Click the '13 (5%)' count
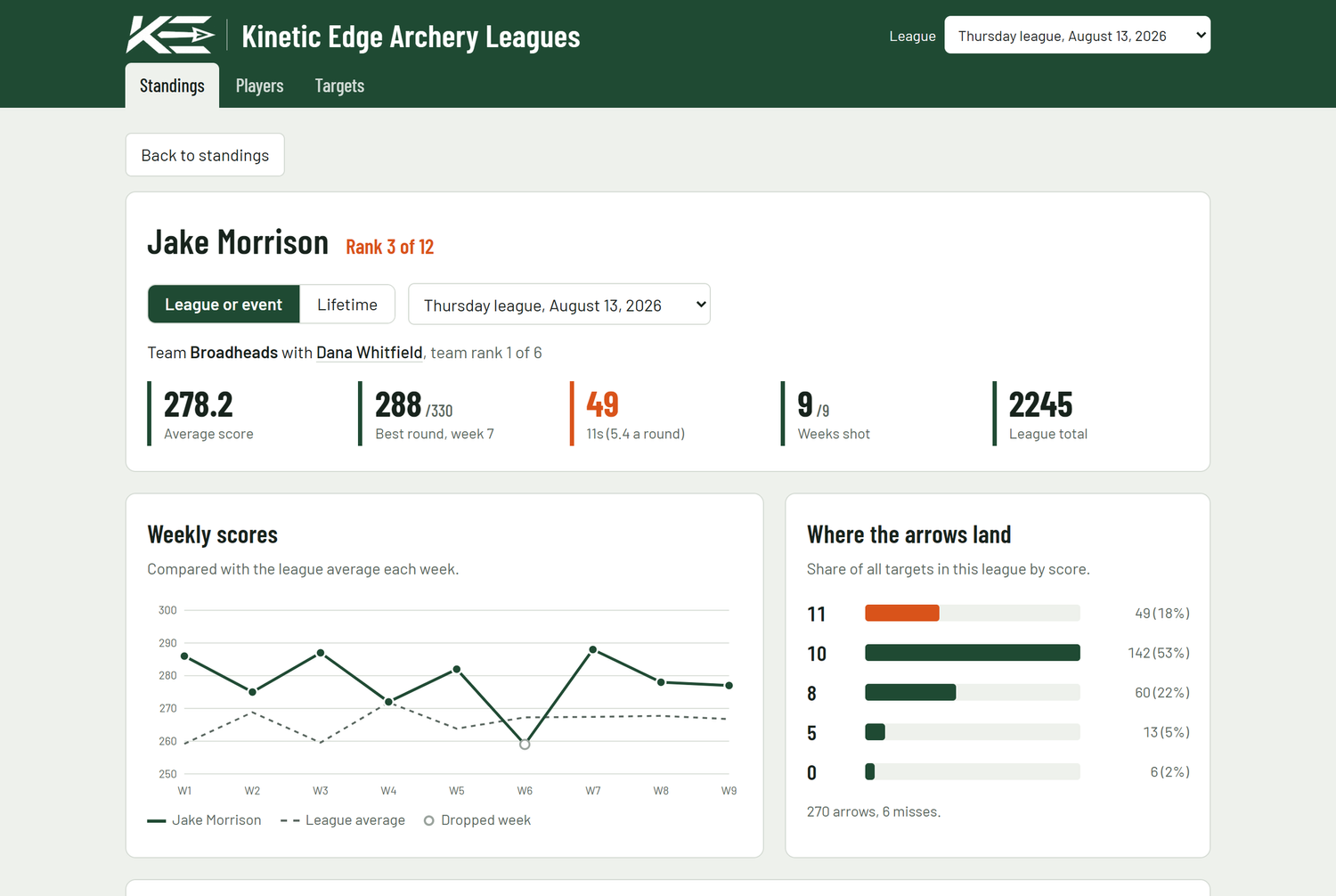Image resolution: width=1336 pixels, height=896 pixels. pyautogui.click(x=1167, y=732)
